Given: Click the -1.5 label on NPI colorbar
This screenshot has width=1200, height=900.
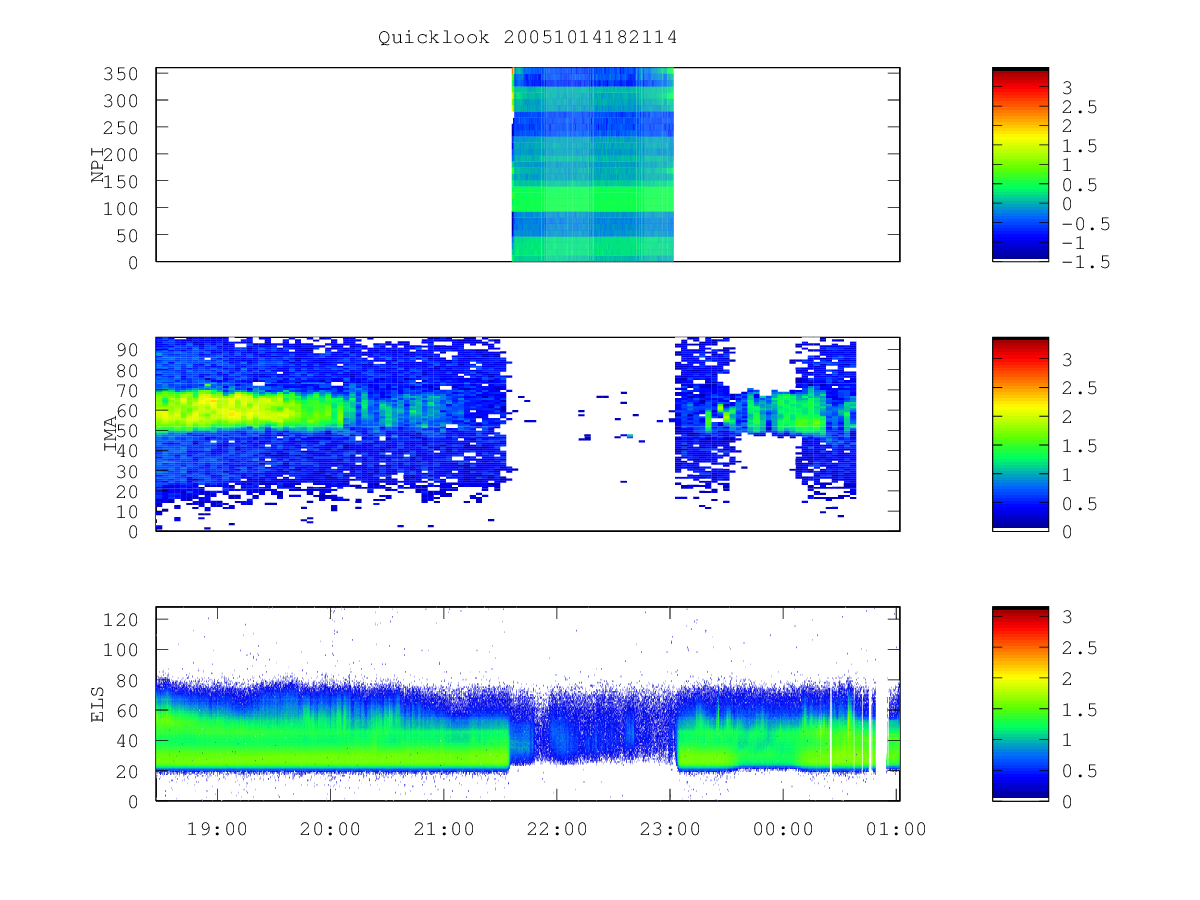Looking at the screenshot, I should pyautogui.click(x=1085, y=262).
